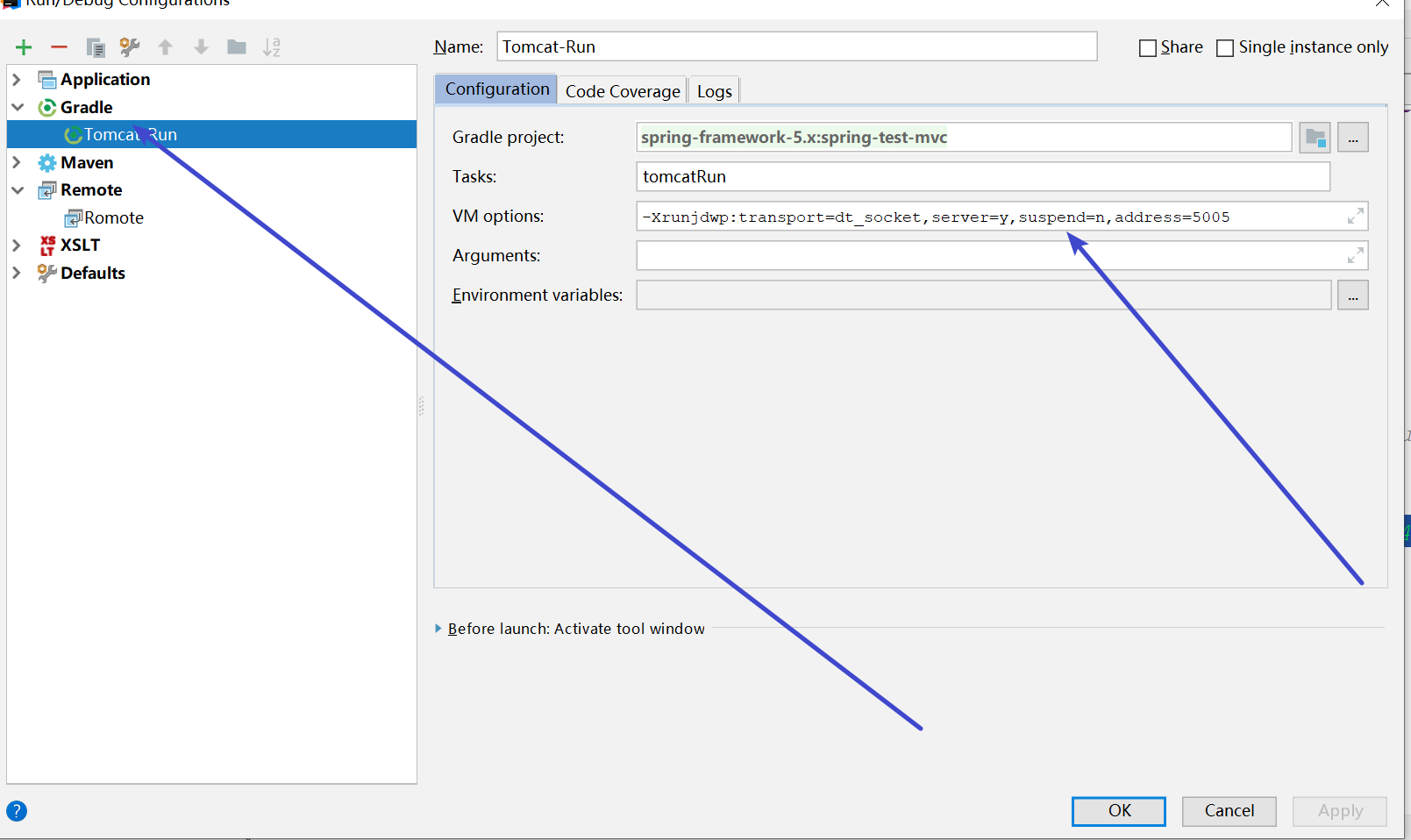1411x840 pixels.
Task: Click the Romote configuration icon
Action: [x=74, y=218]
